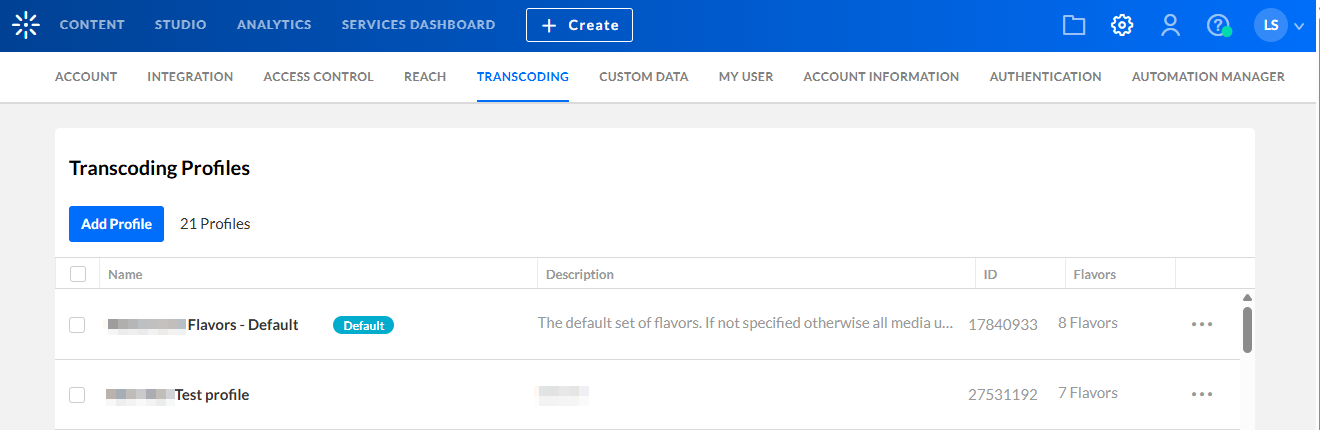The width and height of the screenshot is (1320, 430).
Task: Go to the Custom Data tab
Action: [643, 76]
